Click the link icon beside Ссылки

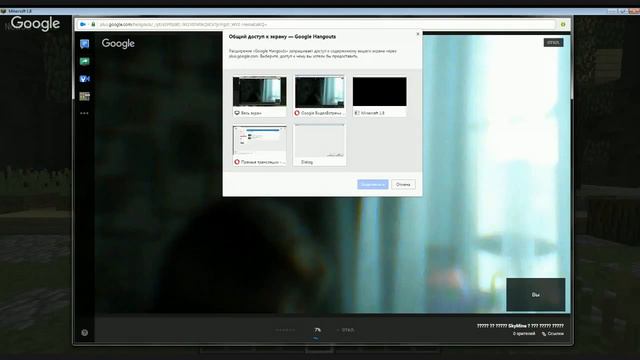(544, 334)
